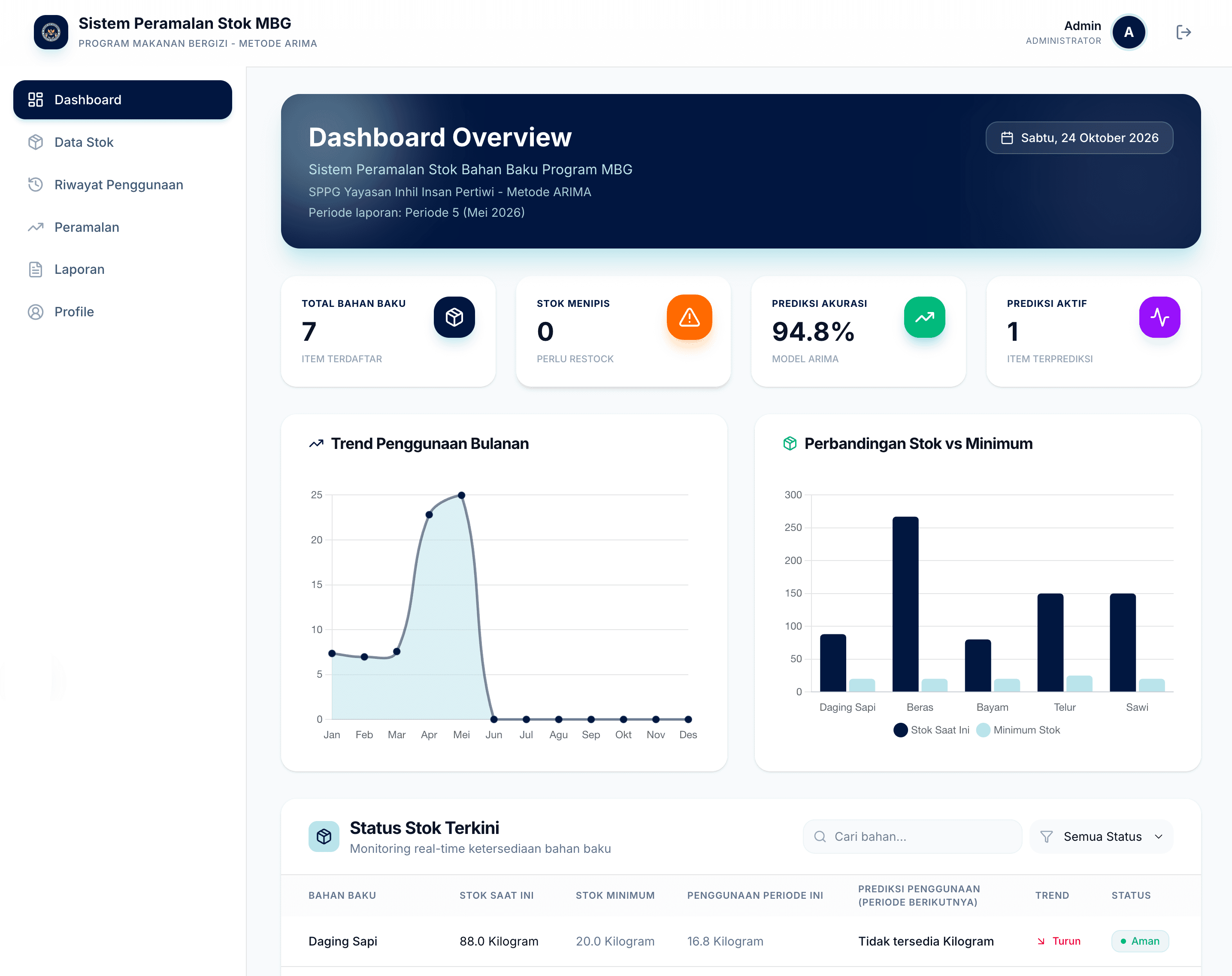Click the chevron of Semua Status filter
The height and width of the screenshot is (976, 1232).
(x=1158, y=837)
